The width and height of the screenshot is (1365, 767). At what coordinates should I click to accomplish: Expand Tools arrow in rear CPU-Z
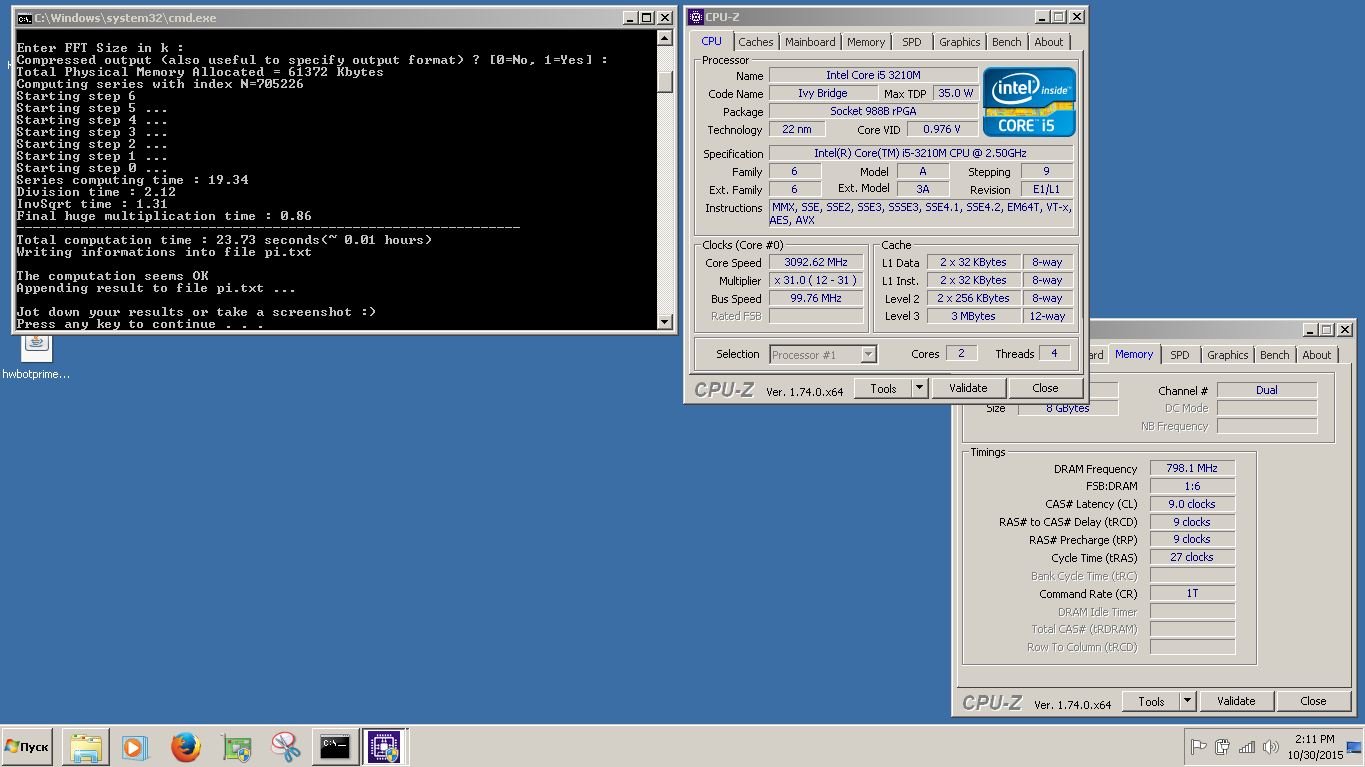coord(1188,701)
